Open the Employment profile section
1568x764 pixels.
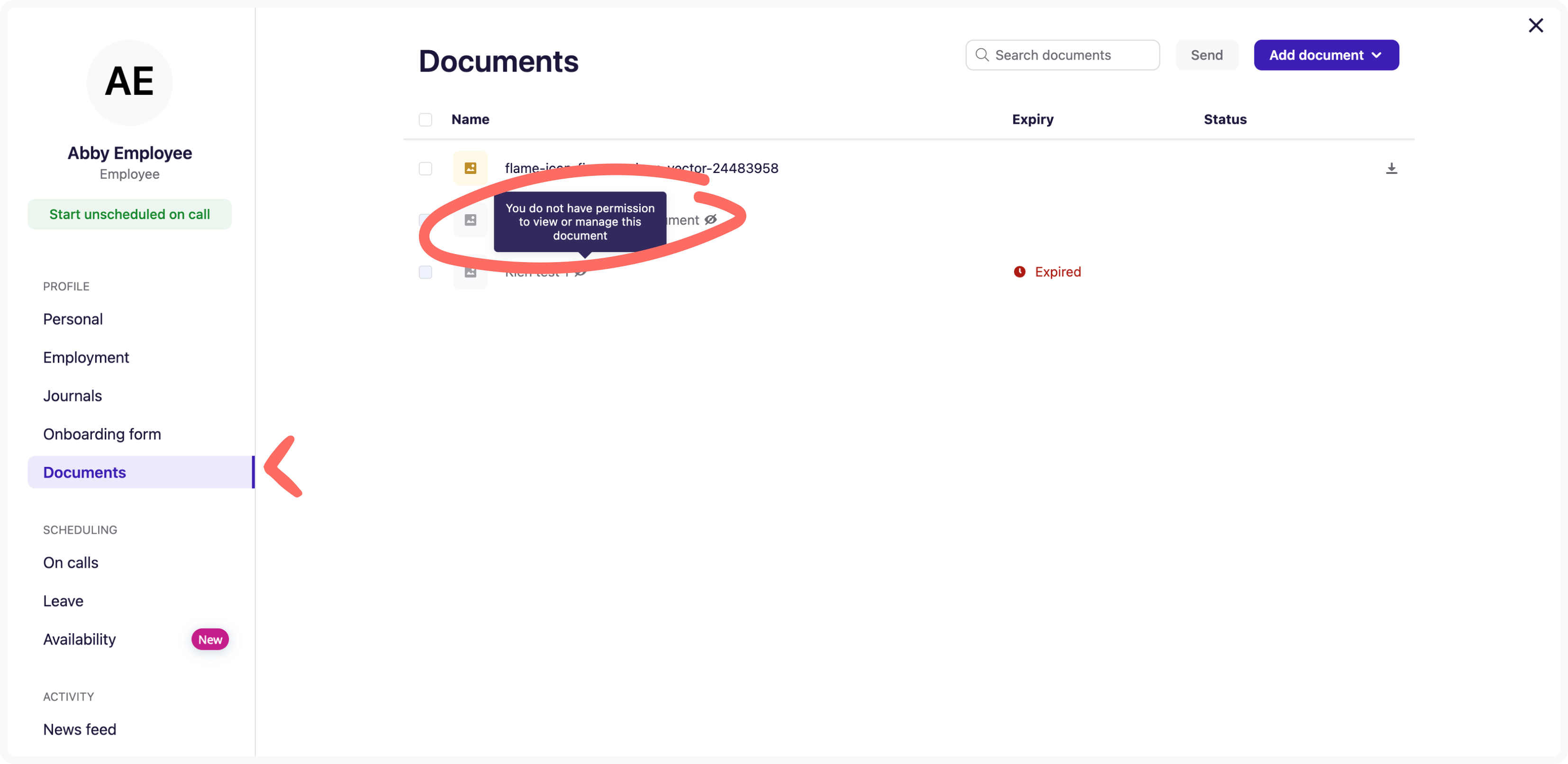point(86,357)
